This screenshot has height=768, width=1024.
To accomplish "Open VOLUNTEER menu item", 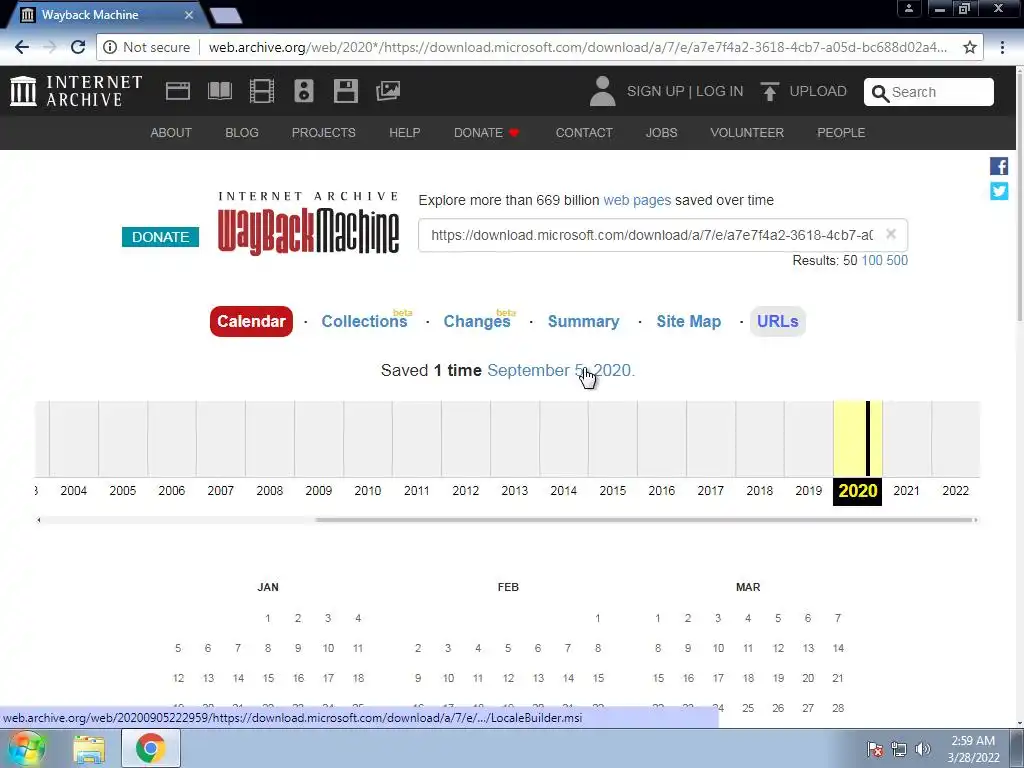I will coord(746,133).
